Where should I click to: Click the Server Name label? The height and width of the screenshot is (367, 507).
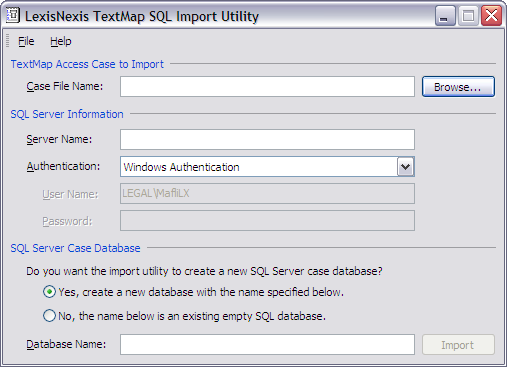59,139
